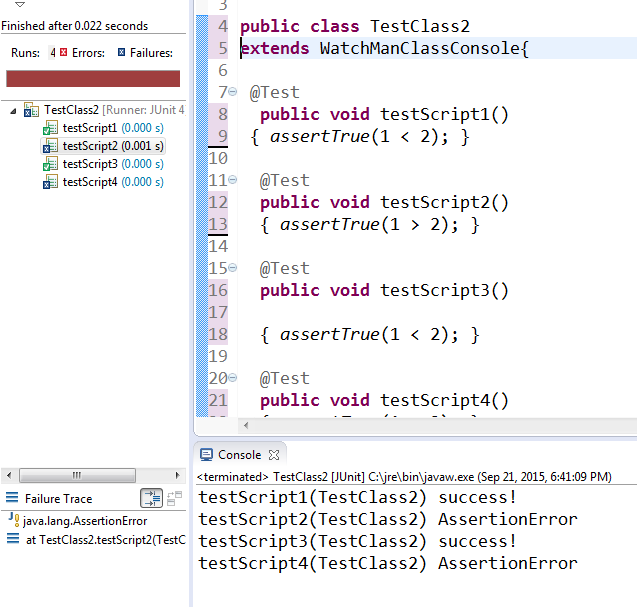Click line number 12 in the gutter
Viewport: 637px width, 607px height.
pos(218,202)
